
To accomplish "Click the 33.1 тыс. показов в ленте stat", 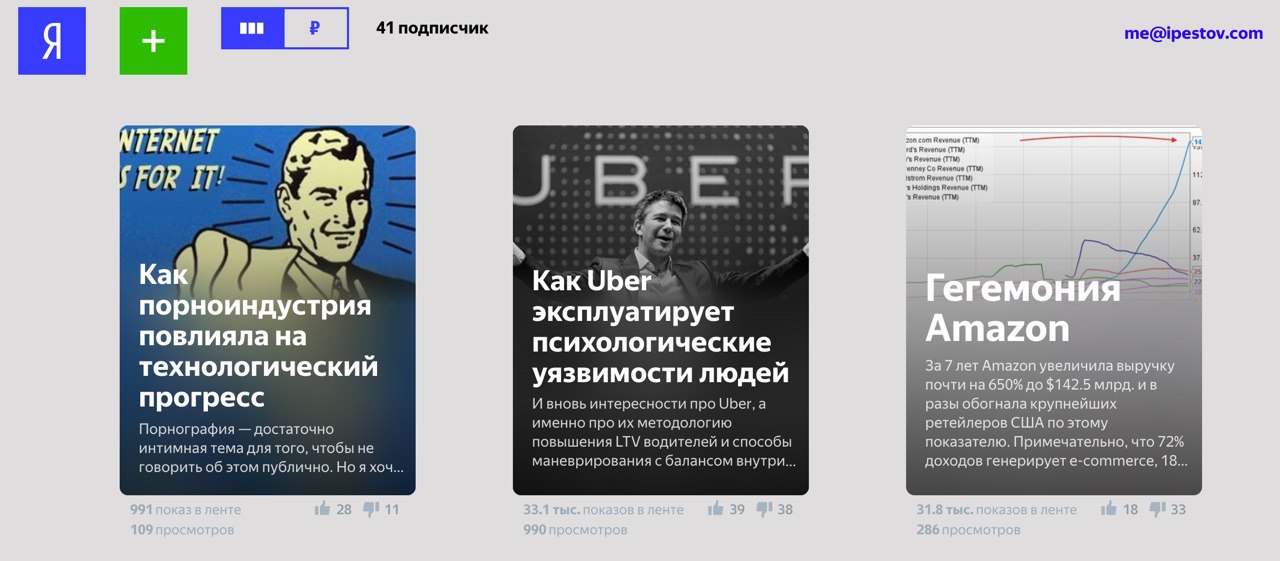I will 603,509.
